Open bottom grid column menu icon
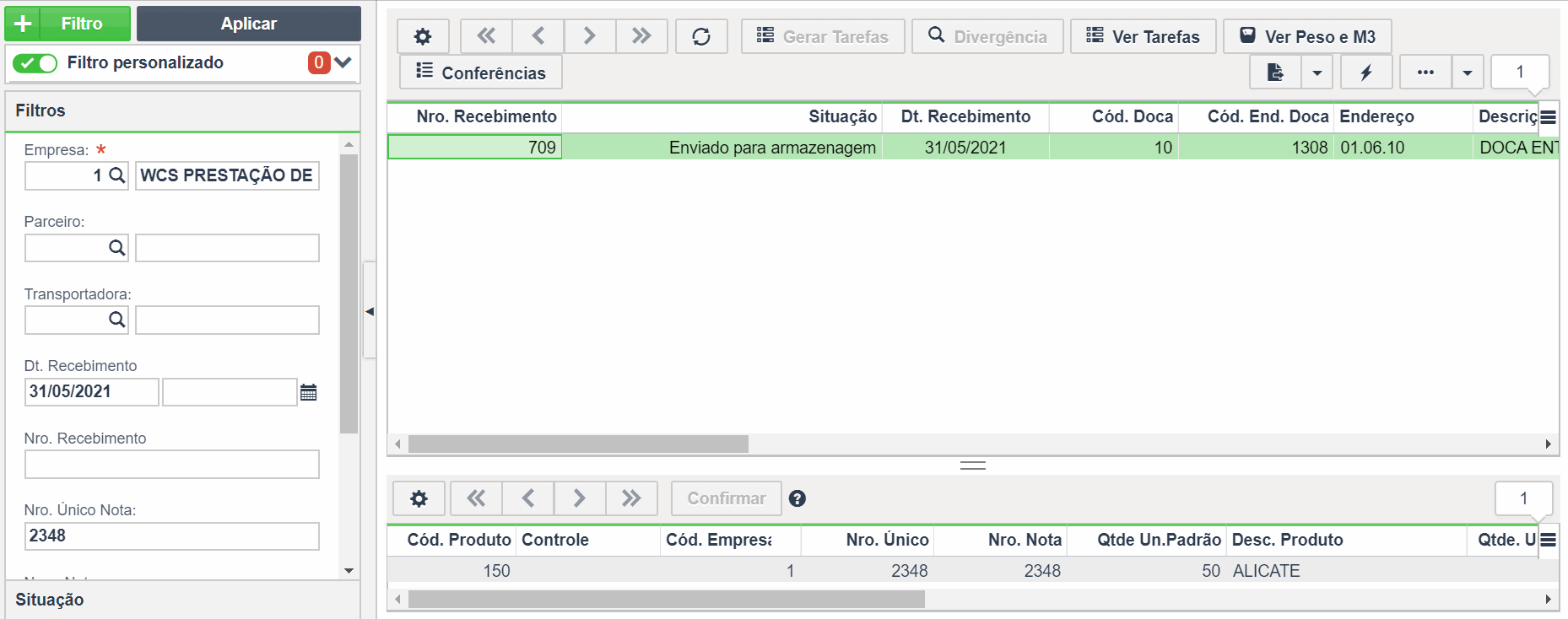Screen dimensions: 1568x619 point(1548,541)
